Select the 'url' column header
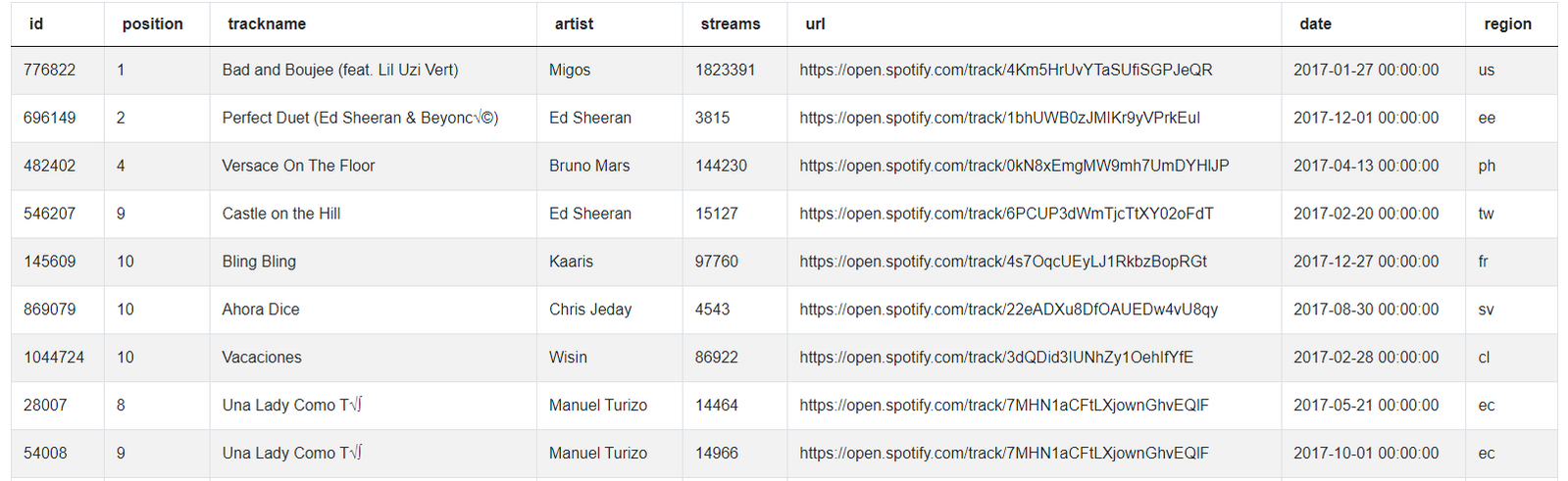This screenshot has width=1568, height=481. click(815, 24)
